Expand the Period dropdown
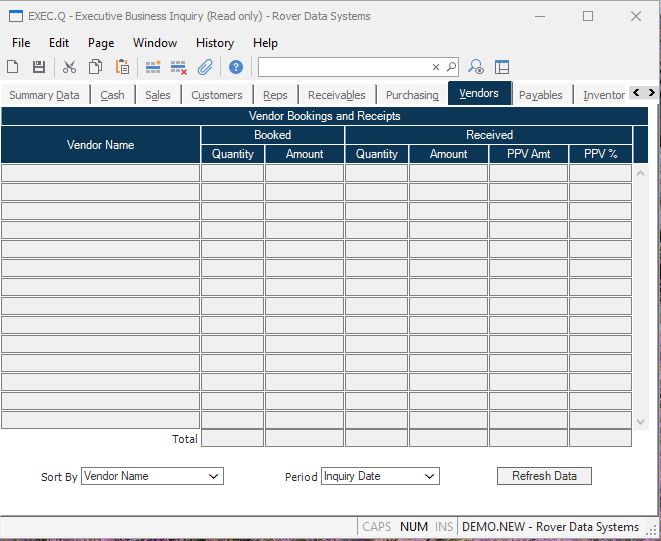This screenshot has height=541, width=661. (x=430, y=477)
